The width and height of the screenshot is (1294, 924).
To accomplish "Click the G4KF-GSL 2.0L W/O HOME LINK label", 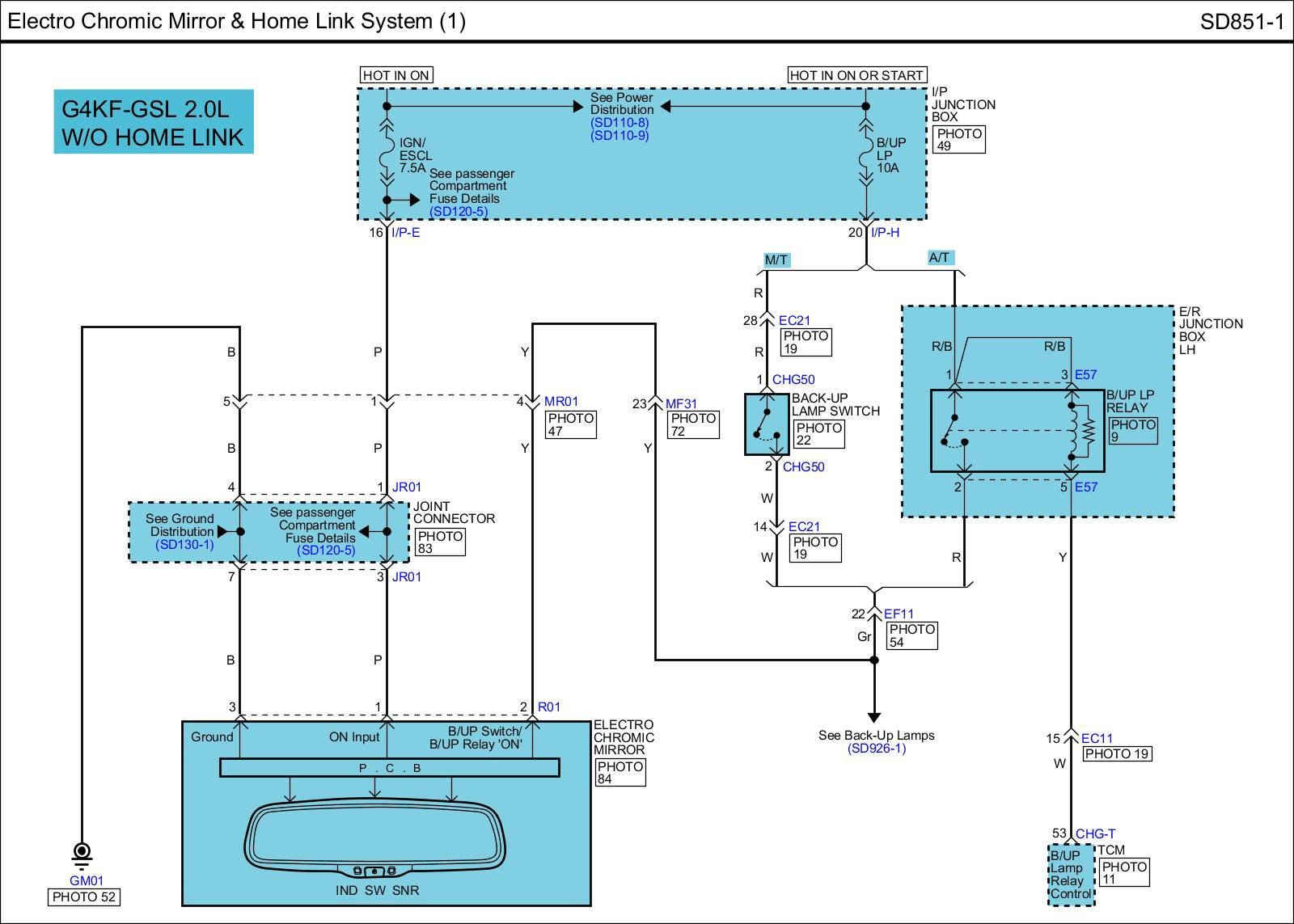I will [153, 122].
